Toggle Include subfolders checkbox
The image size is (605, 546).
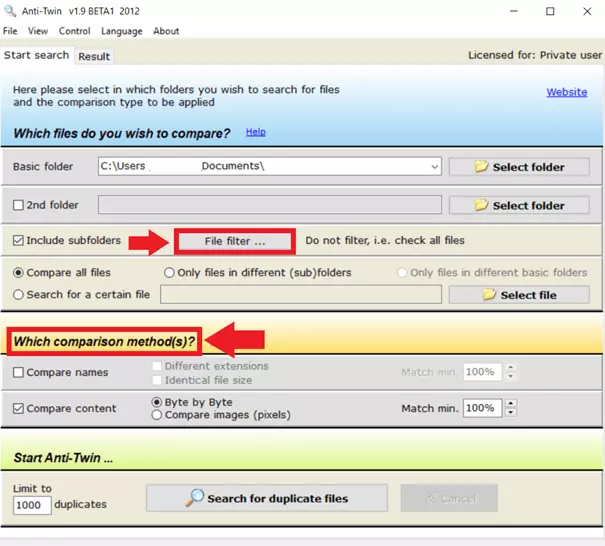click(18, 240)
